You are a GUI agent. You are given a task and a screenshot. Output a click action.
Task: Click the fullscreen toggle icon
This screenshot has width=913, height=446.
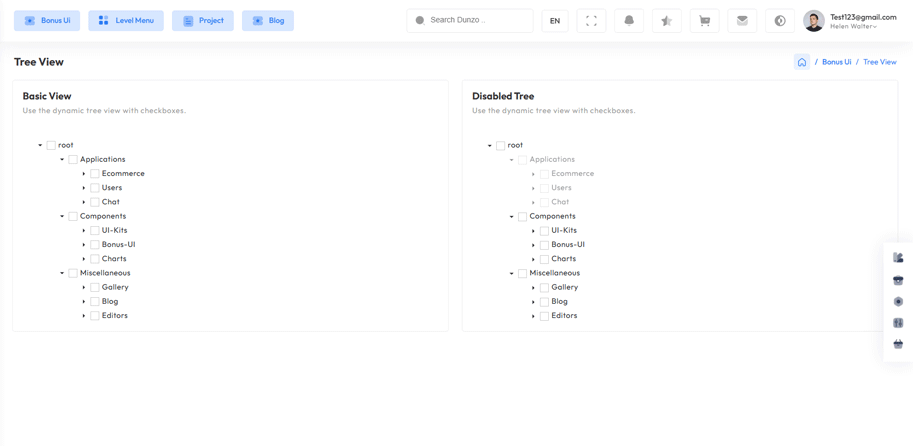pos(591,20)
